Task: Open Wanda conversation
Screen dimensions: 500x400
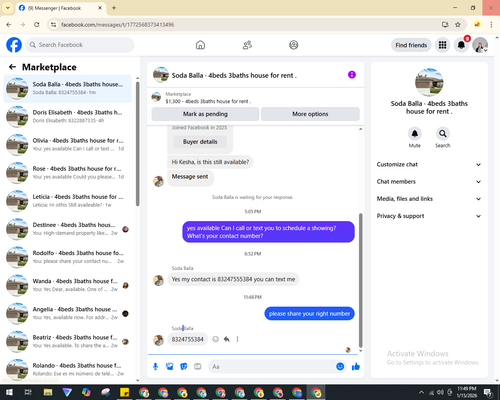Action: point(68,285)
